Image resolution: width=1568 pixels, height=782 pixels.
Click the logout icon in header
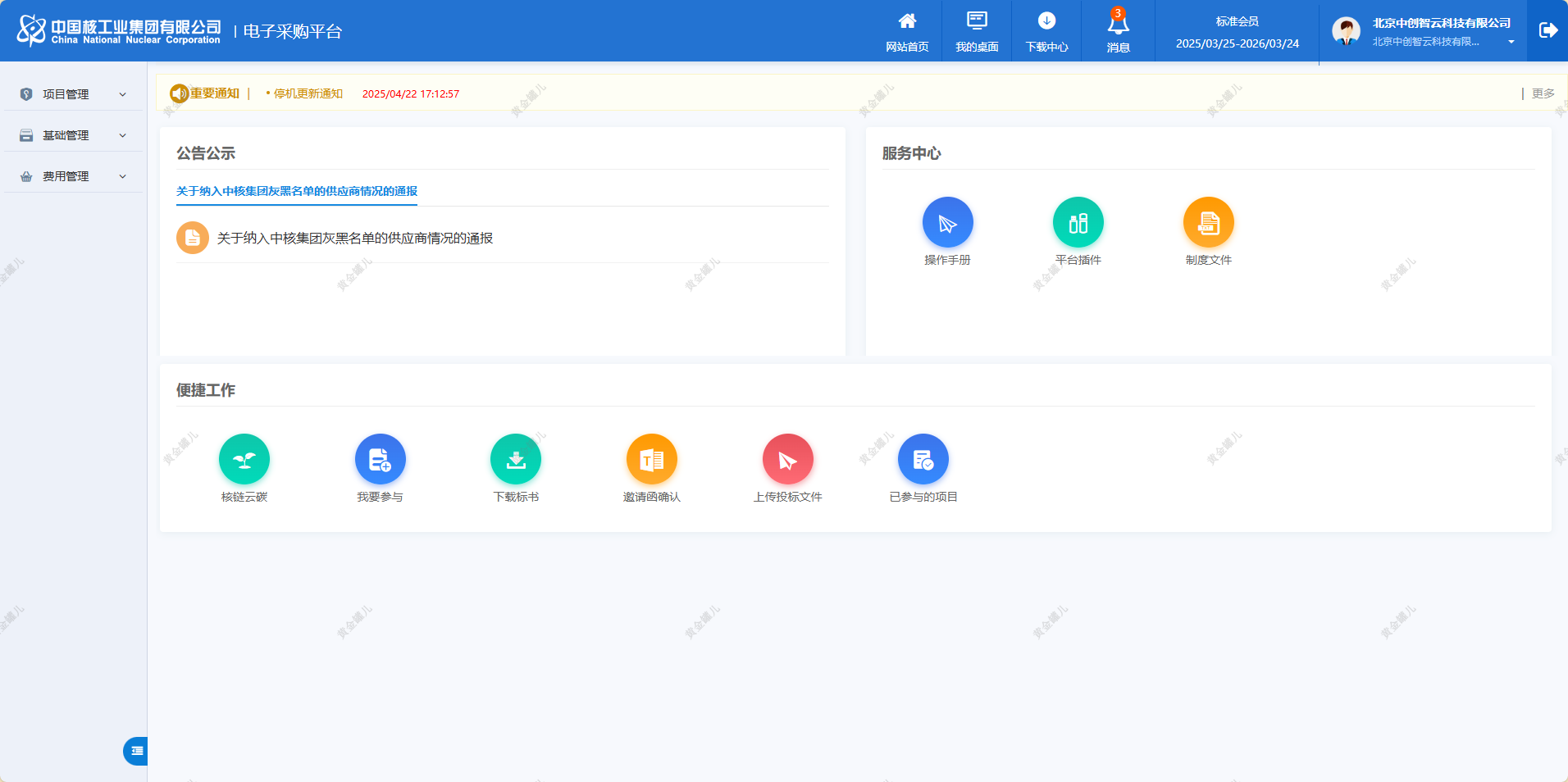pos(1547,30)
